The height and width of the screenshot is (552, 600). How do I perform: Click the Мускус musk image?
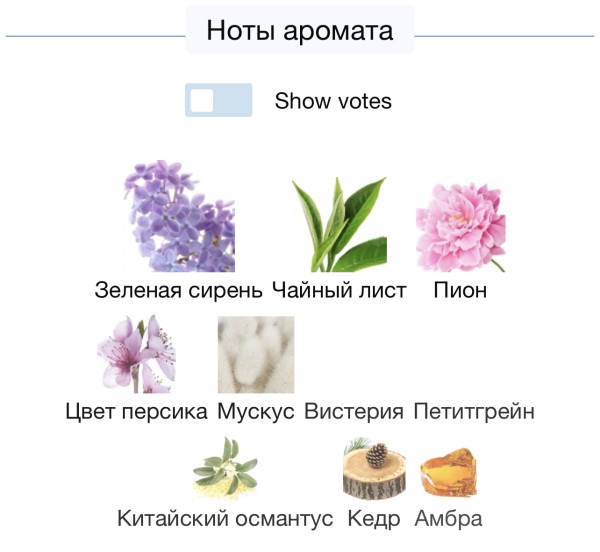(x=256, y=354)
